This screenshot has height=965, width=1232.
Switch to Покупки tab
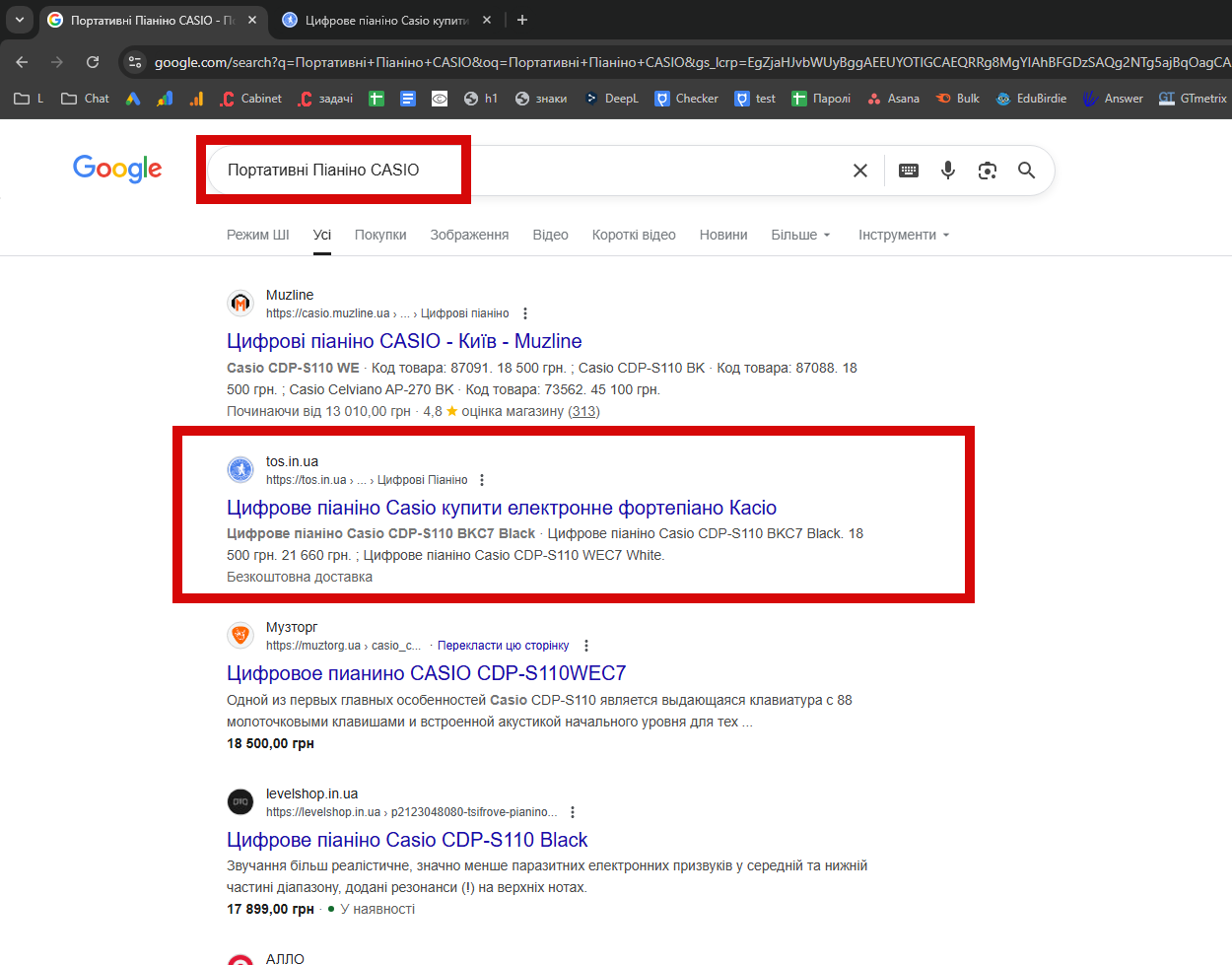(380, 235)
